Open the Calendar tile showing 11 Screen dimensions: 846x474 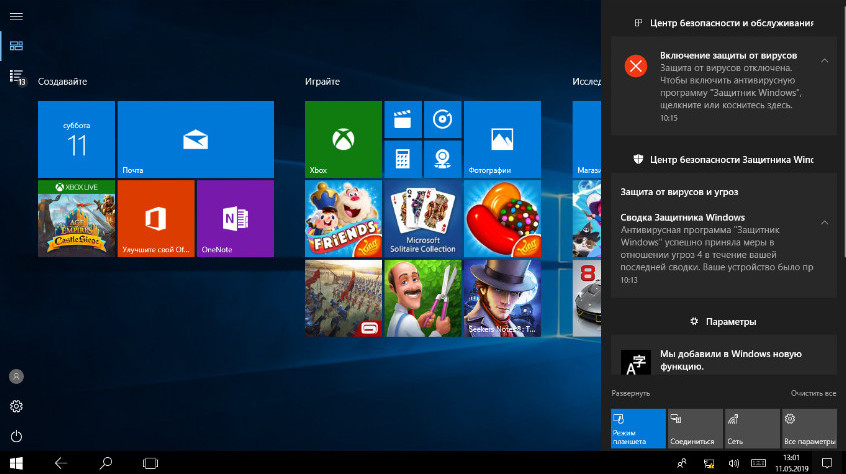click(76, 139)
